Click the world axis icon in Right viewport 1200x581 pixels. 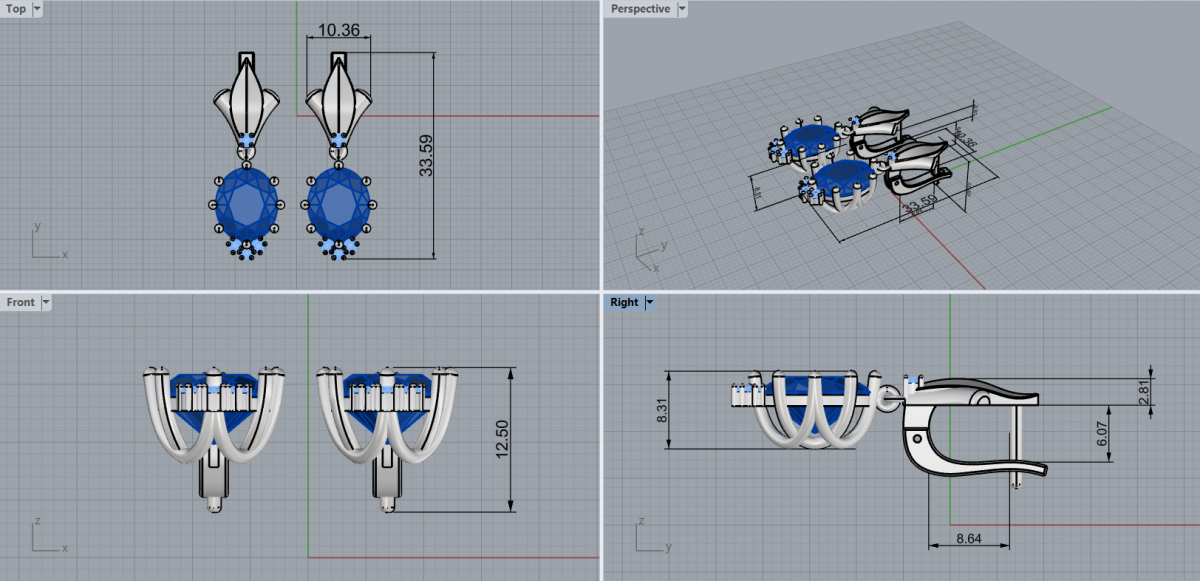[x=652, y=534]
